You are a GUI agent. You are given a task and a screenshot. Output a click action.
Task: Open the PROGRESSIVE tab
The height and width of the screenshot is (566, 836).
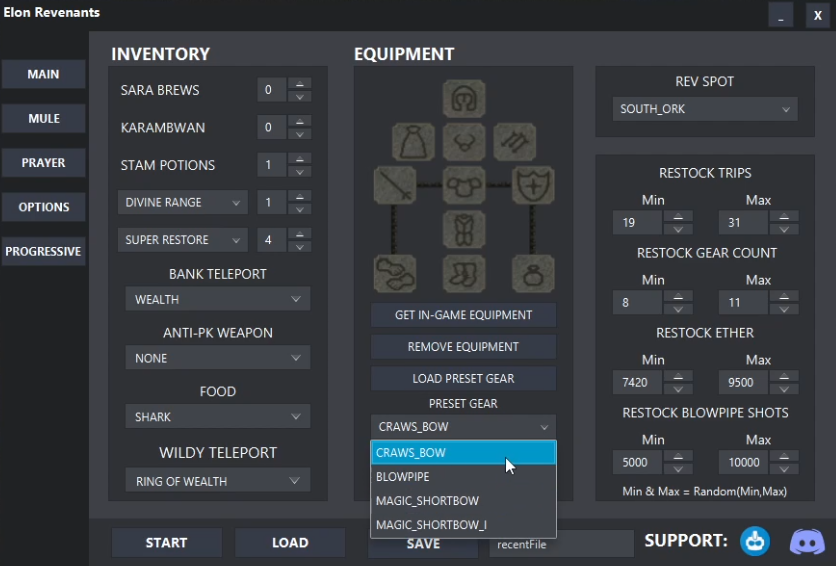pyautogui.click(x=43, y=251)
